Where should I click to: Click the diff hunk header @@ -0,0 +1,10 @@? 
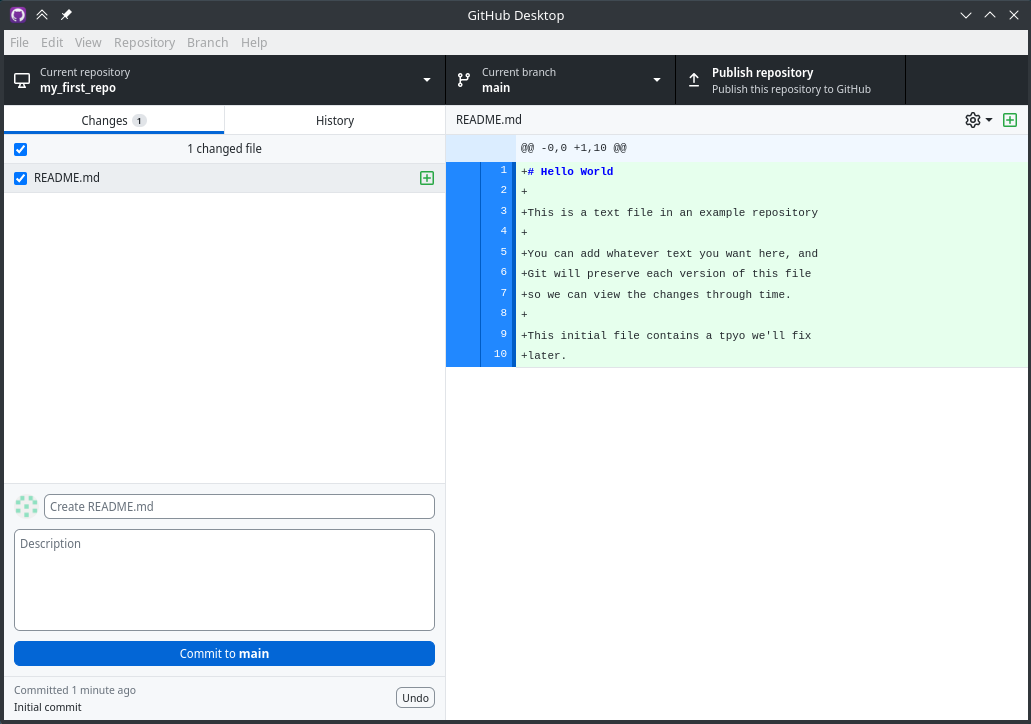click(573, 148)
